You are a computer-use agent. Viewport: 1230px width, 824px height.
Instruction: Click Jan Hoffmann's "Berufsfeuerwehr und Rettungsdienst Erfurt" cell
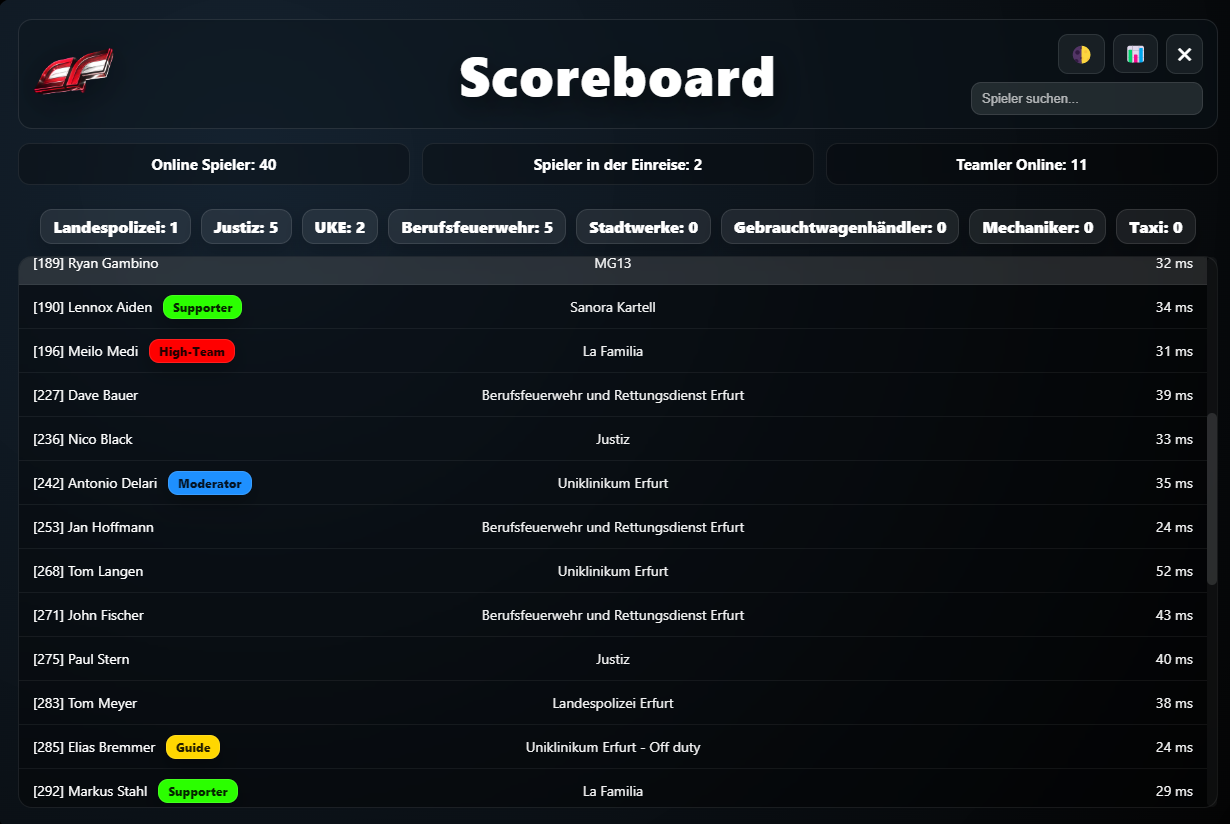pos(613,527)
